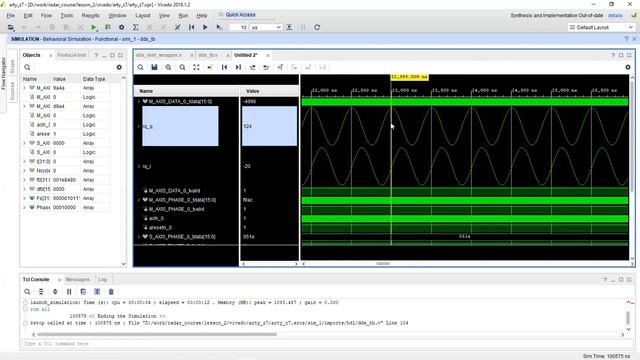640x360 pixels.
Task: Switch to the Messages tab
Action: point(78,280)
